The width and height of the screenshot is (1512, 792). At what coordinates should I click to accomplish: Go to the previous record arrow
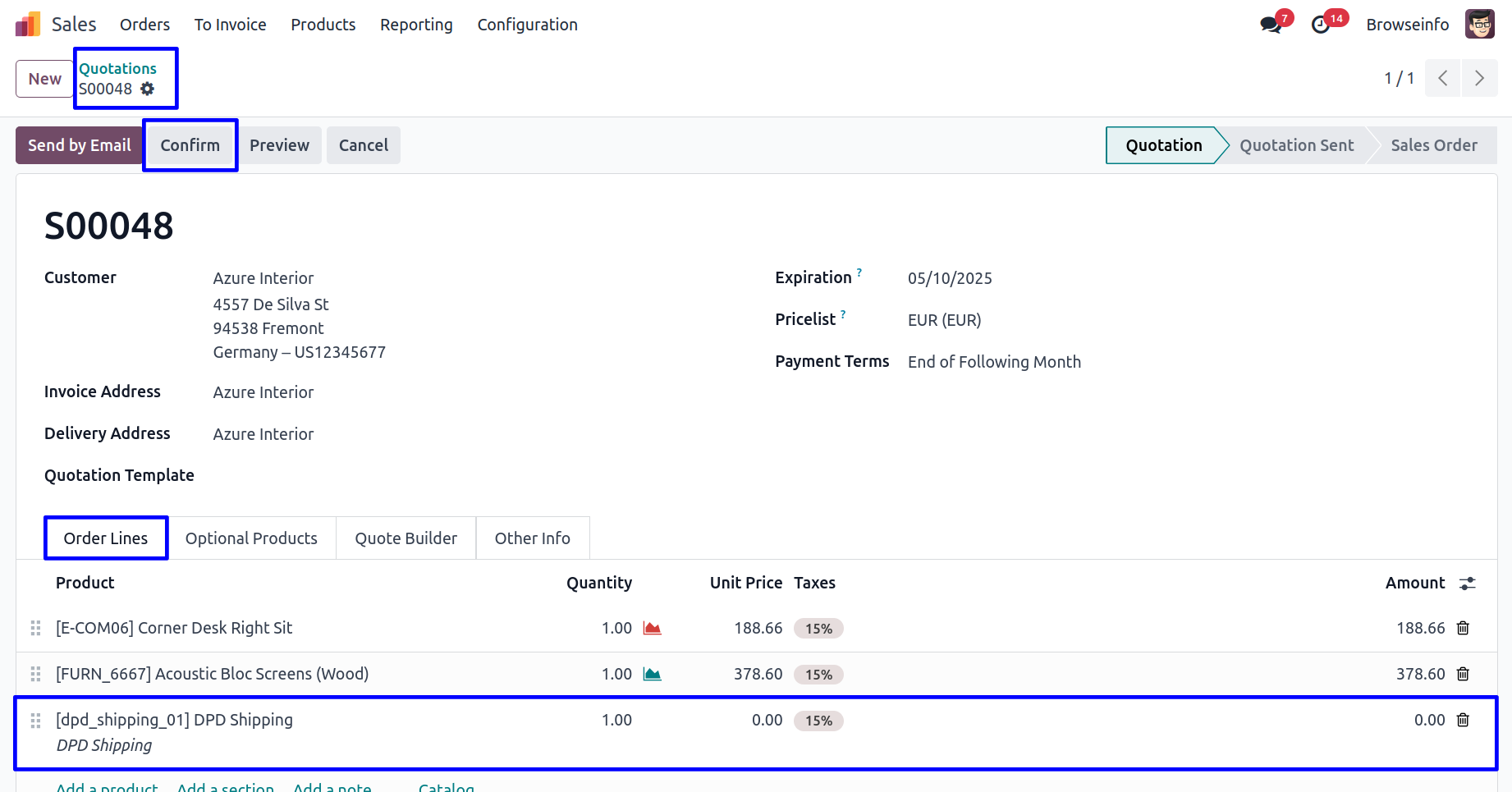tap(1442, 78)
